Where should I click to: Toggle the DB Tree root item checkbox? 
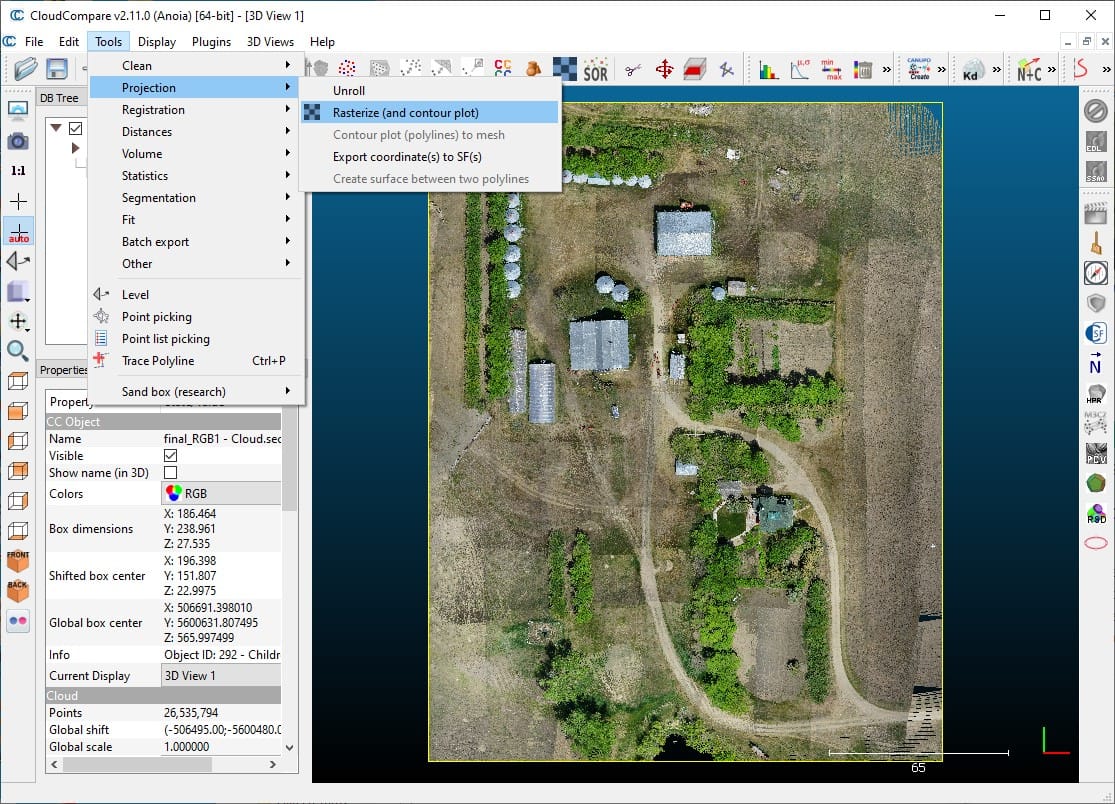[x=75, y=129]
